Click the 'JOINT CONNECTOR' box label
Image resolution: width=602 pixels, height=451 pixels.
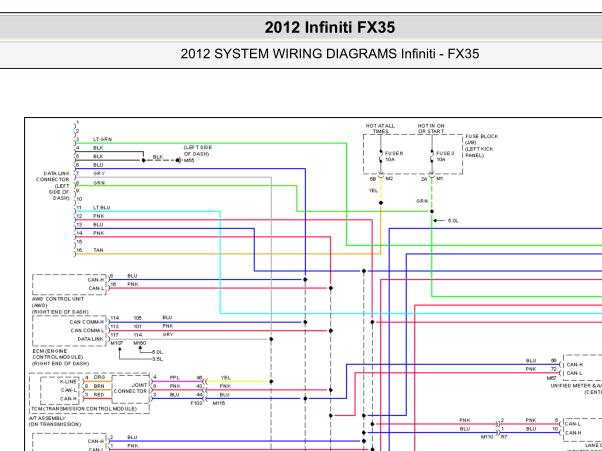click(x=131, y=388)
